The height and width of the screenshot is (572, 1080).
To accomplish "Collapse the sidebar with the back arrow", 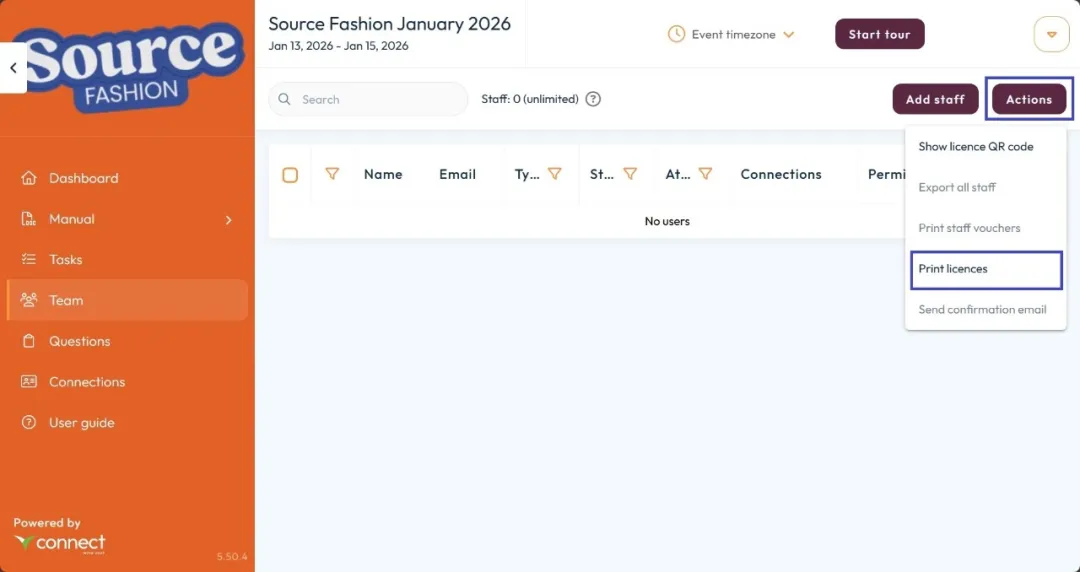I will pos(13,68).
